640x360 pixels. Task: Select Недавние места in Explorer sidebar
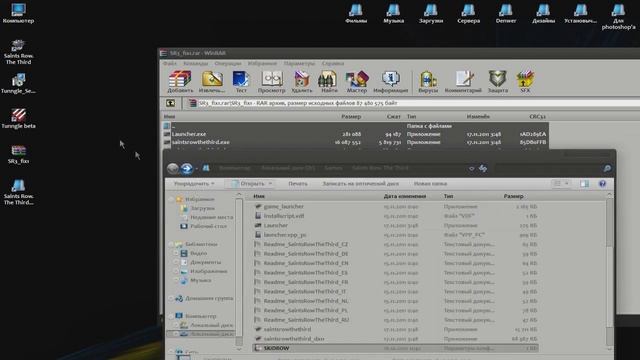pos(211,217)
